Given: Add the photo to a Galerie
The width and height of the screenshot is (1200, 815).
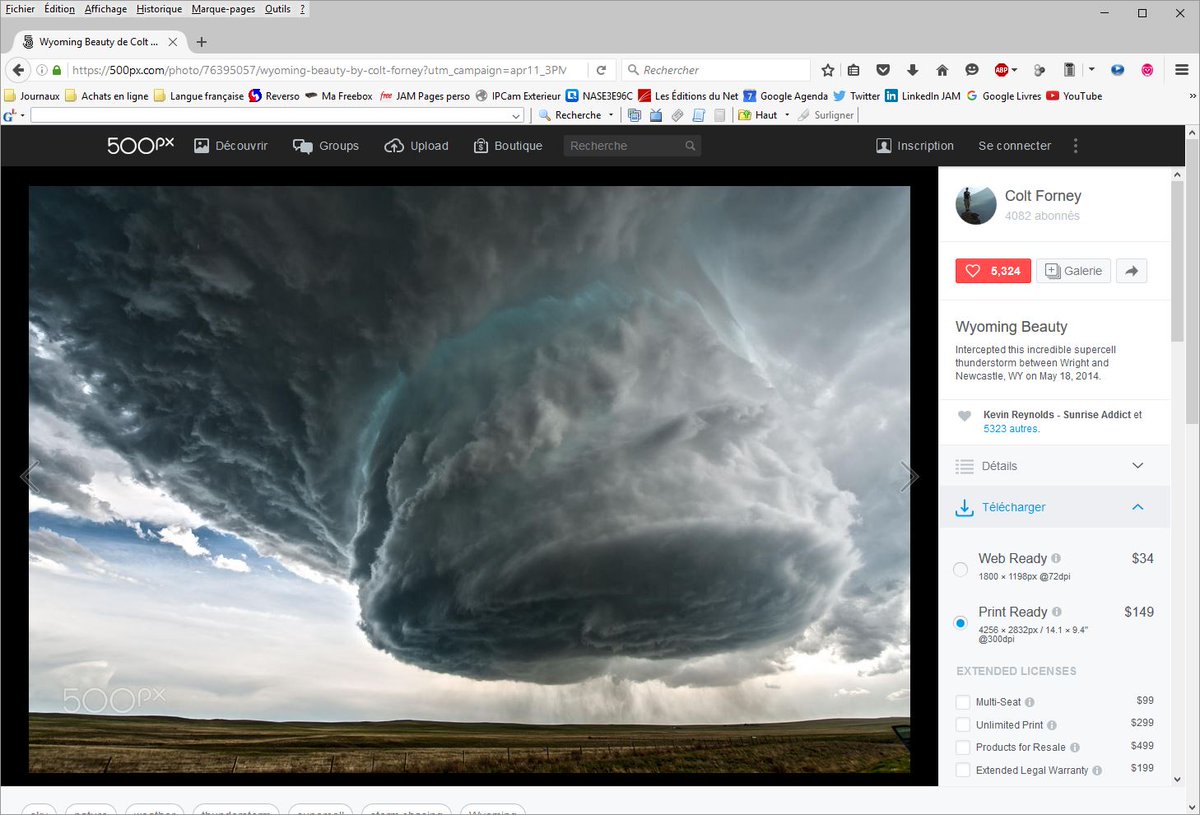Looking at the screenshot, I should (1073, 271).
